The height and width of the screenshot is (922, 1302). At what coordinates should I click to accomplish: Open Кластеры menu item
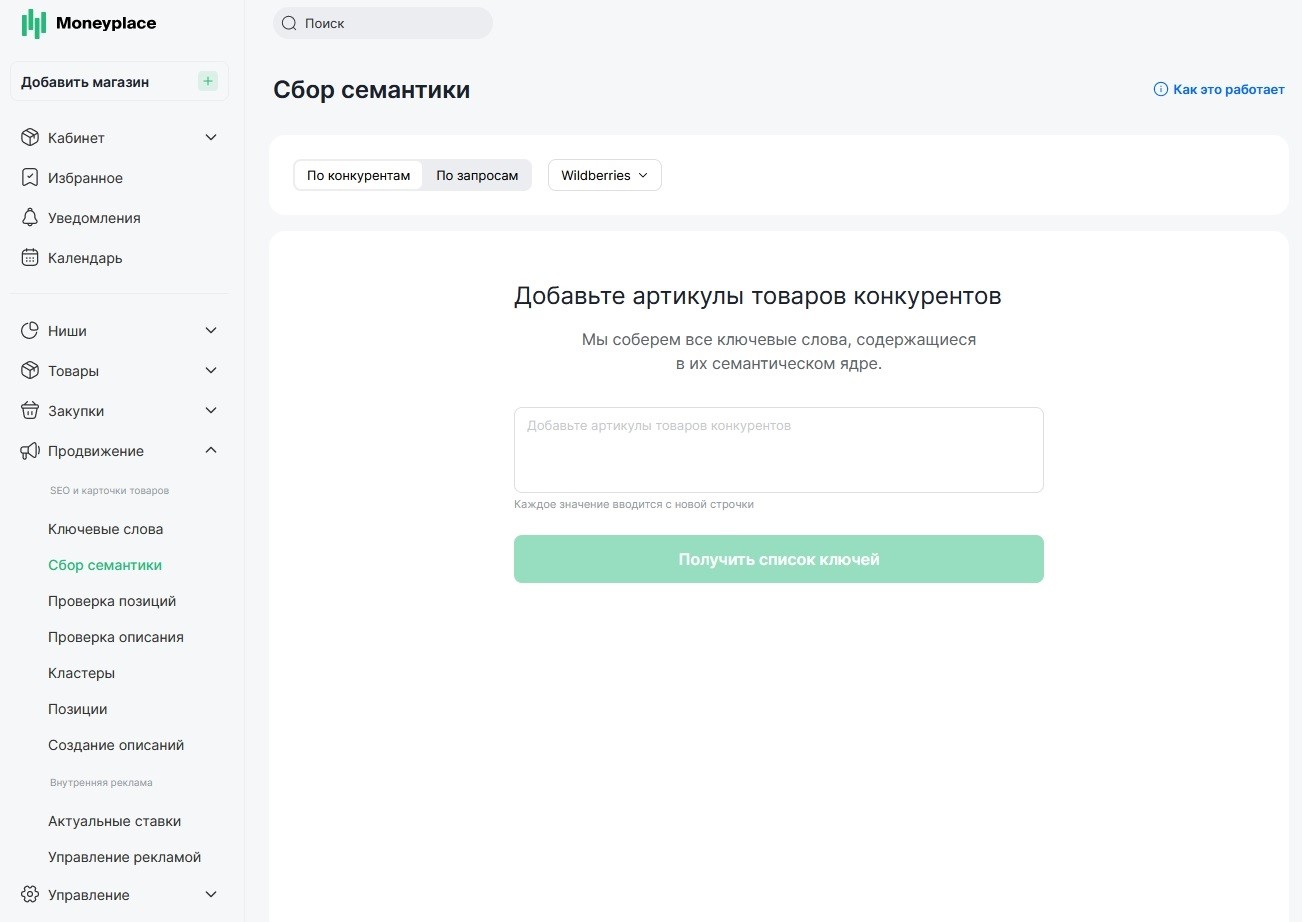coord(81,673)
